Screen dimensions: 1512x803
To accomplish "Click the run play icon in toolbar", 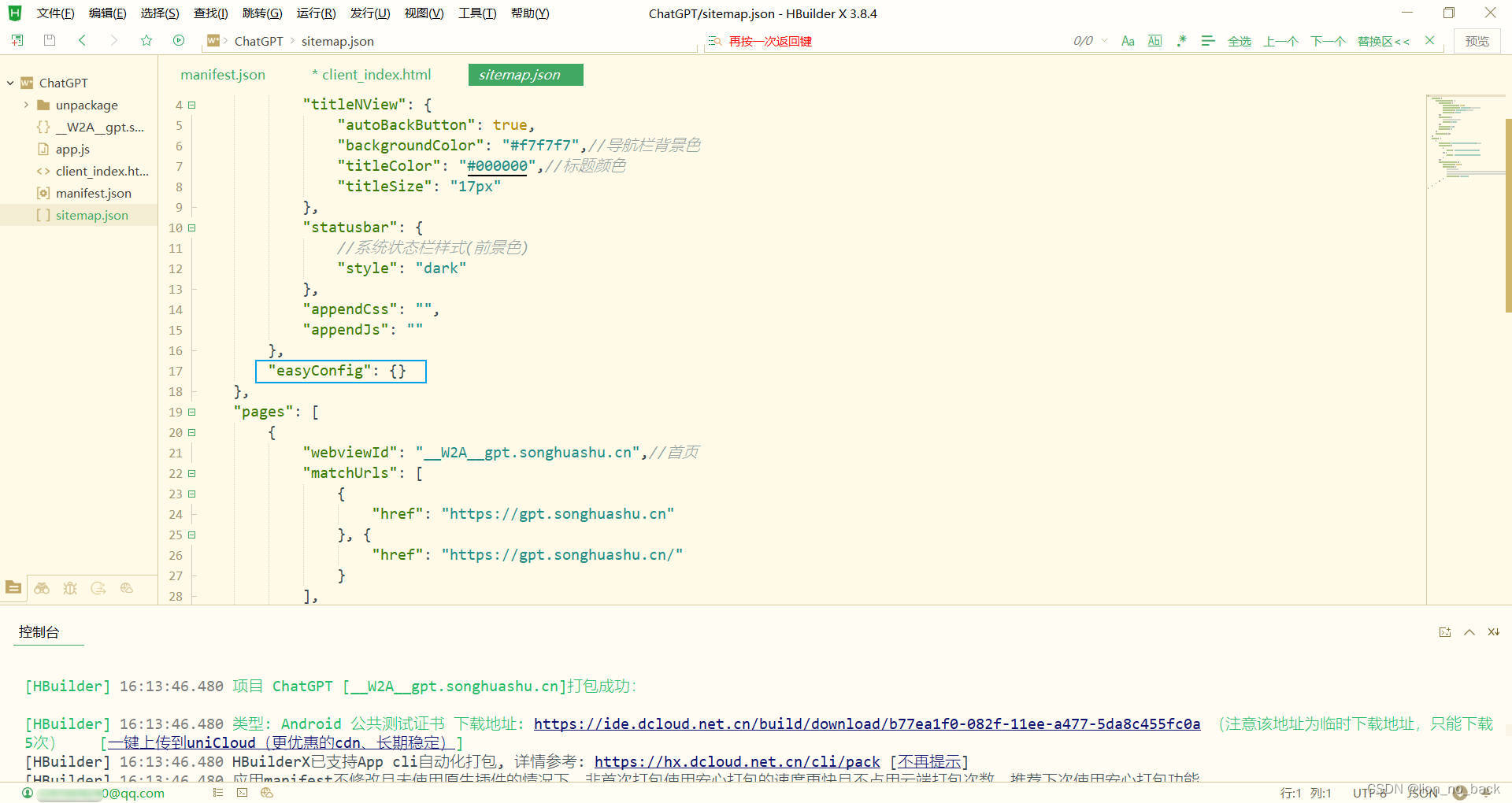I will point(179,40).
